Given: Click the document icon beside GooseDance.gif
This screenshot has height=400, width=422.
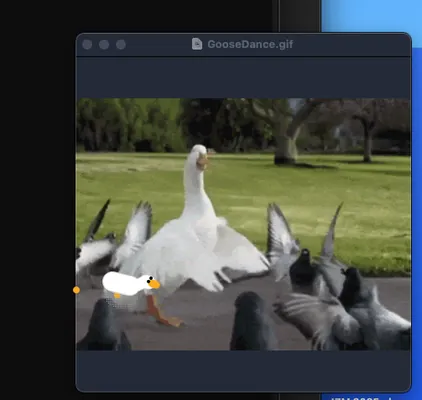Looking at the screenshot, I should point(197,44).
